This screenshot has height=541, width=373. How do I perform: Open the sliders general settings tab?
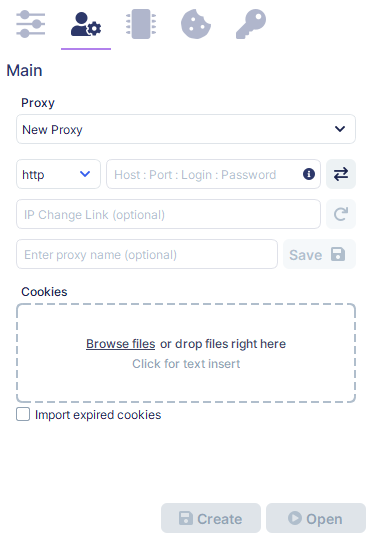click(31, 24)
